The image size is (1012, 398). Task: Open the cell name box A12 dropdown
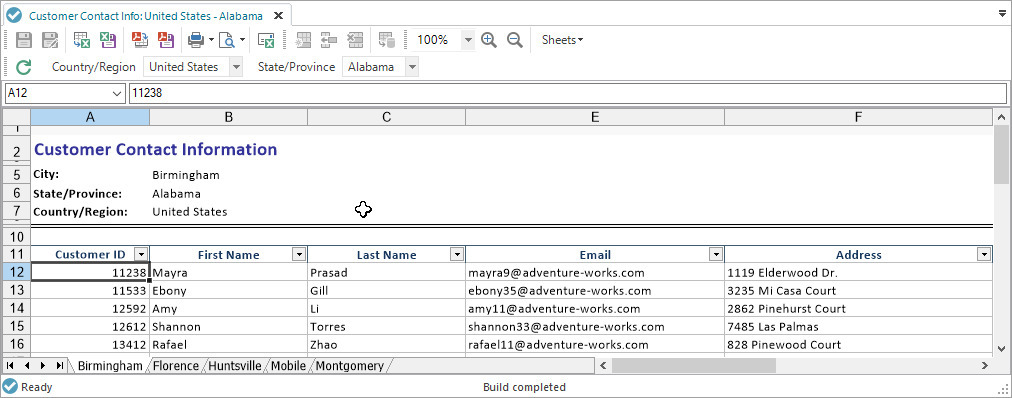pos(117,94)
